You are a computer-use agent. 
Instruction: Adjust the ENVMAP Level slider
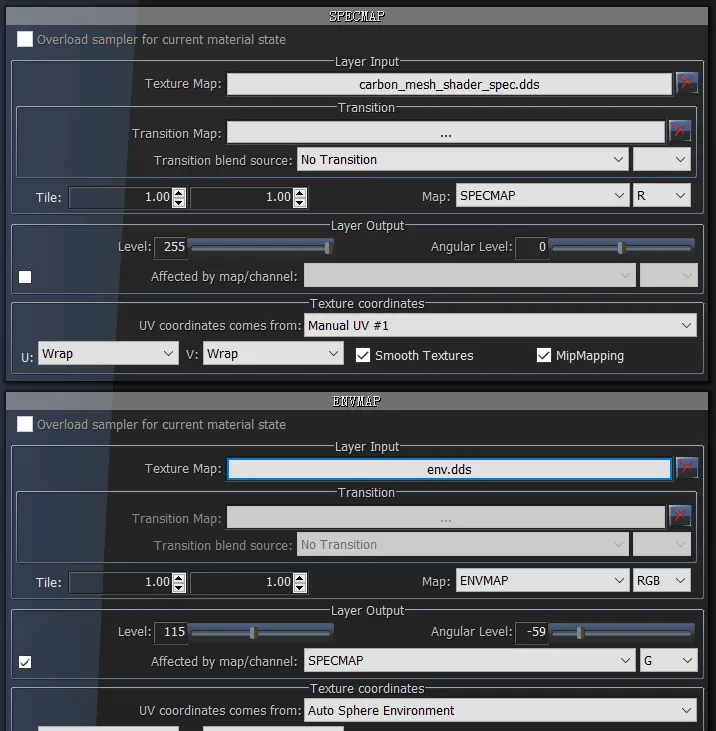[254, 632]
